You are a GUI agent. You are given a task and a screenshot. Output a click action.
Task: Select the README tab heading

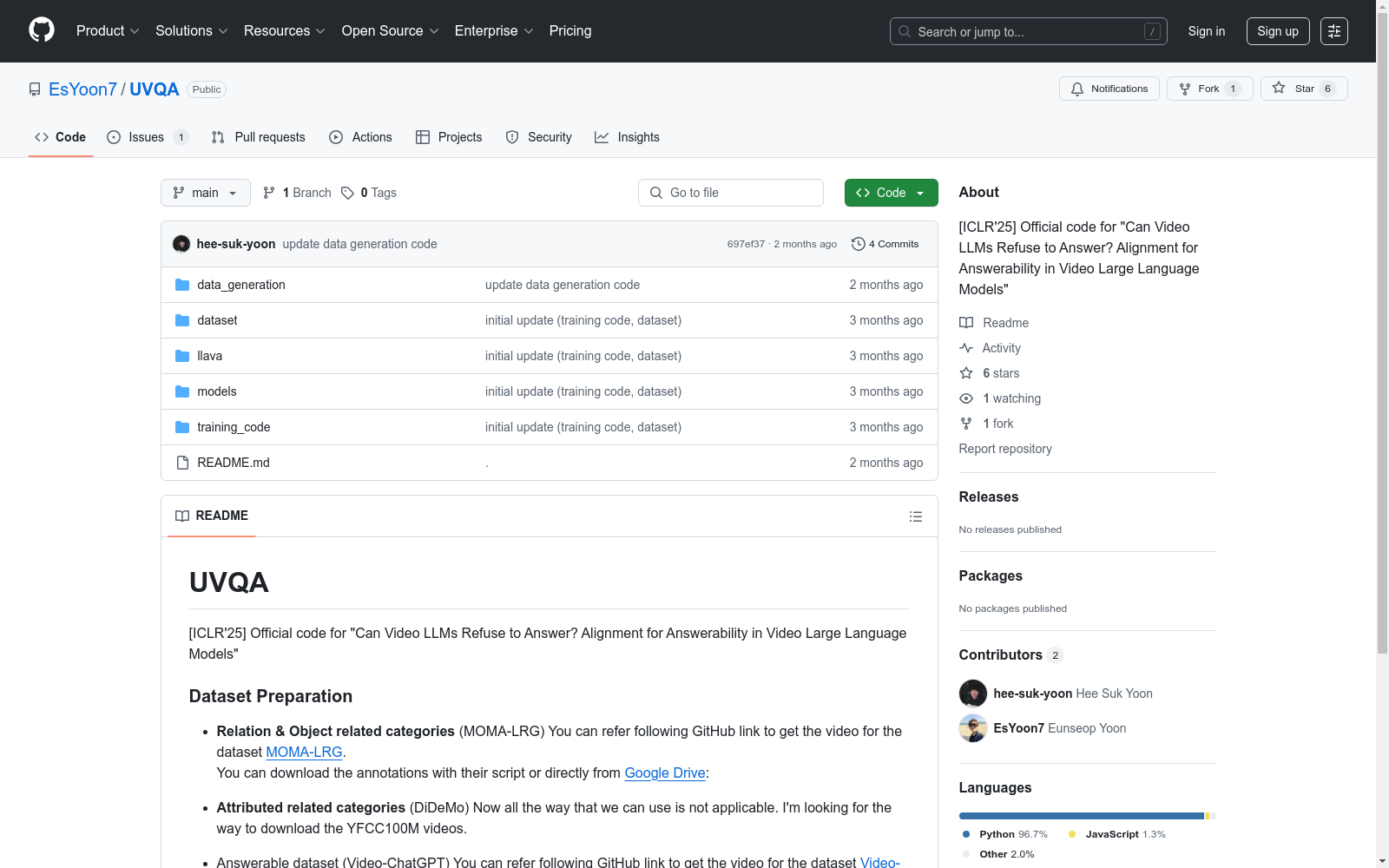212,516
